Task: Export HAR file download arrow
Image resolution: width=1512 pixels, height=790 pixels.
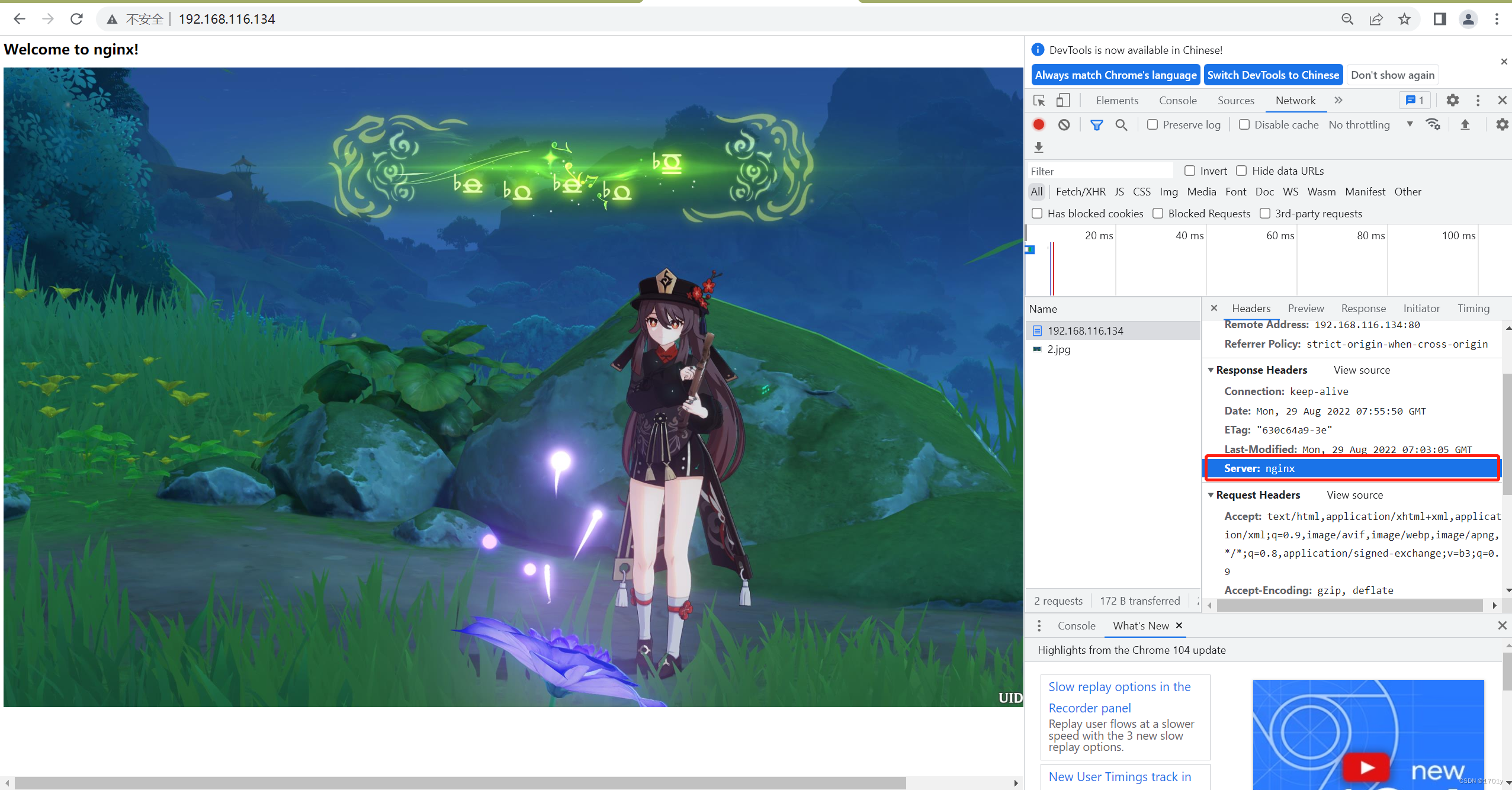Action: pos(1038,147)
